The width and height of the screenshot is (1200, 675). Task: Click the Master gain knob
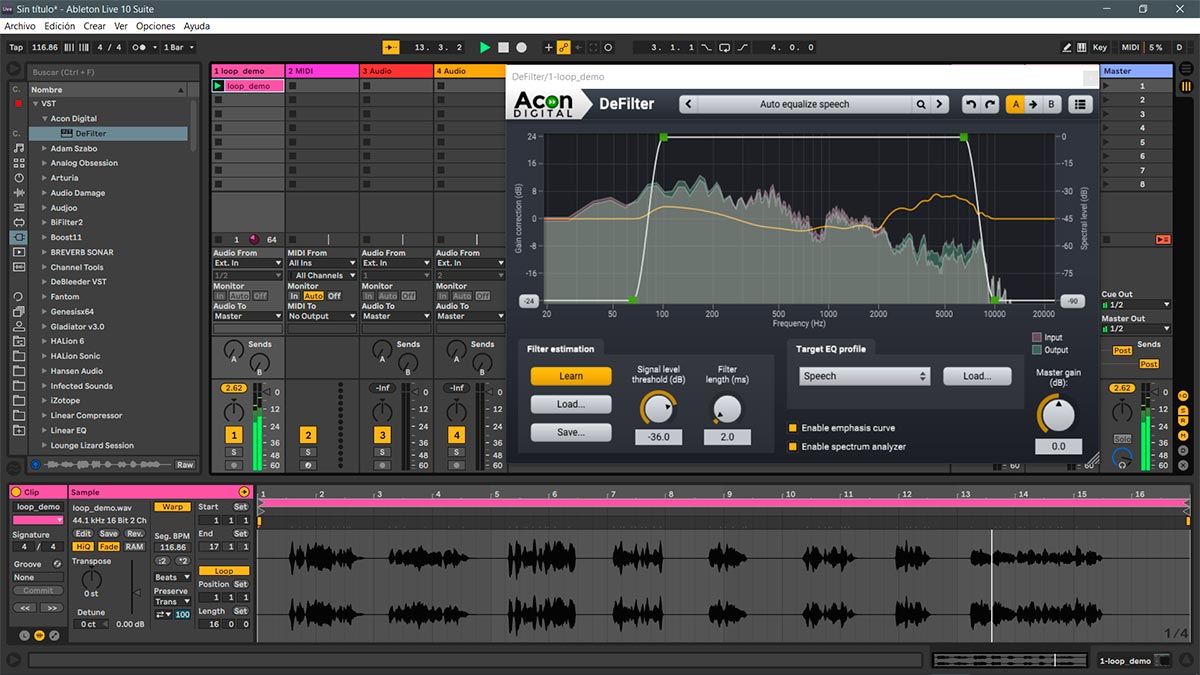coord(1058,414)
